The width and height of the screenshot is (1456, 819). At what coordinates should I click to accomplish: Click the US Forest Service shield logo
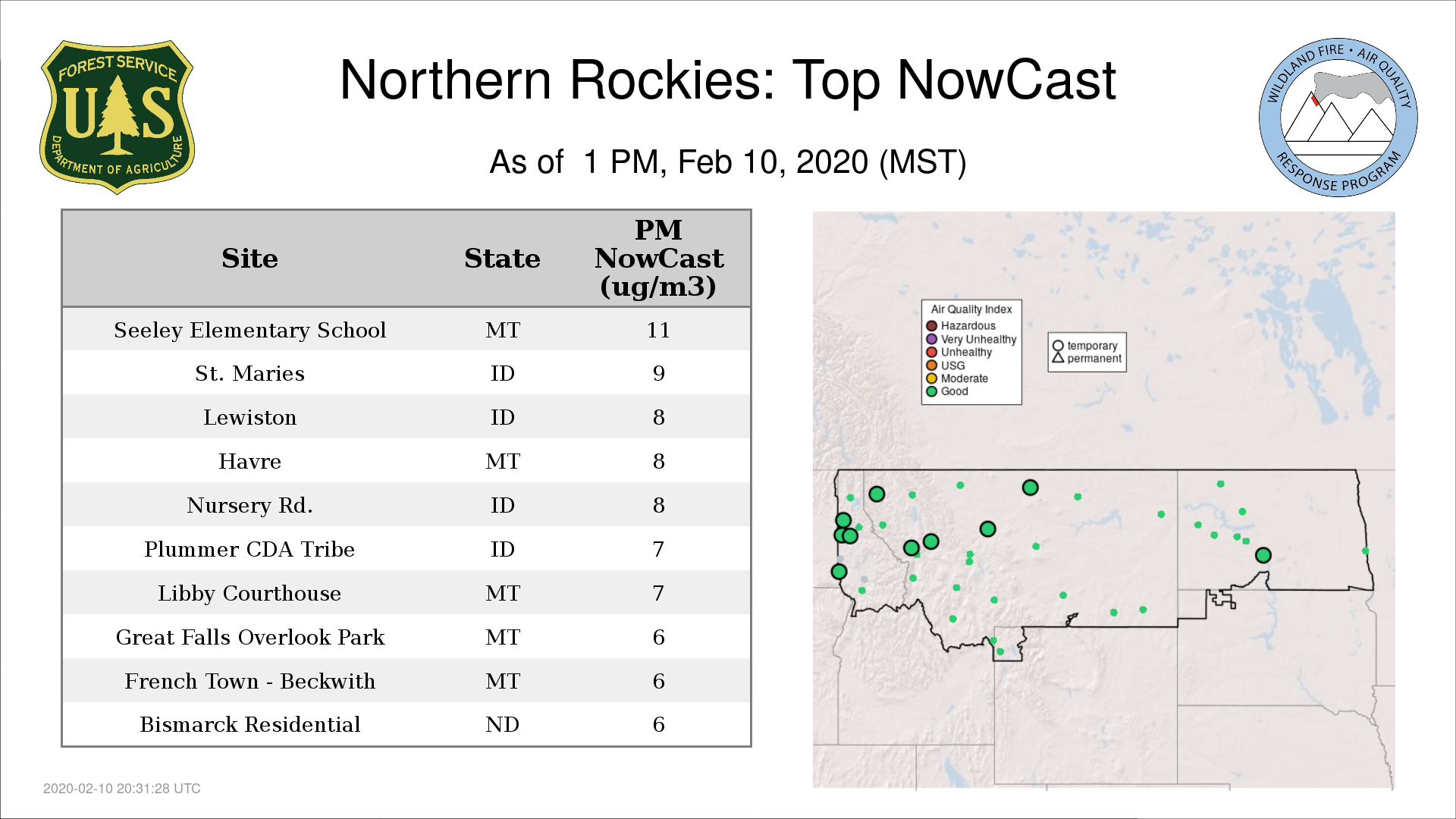117,117
